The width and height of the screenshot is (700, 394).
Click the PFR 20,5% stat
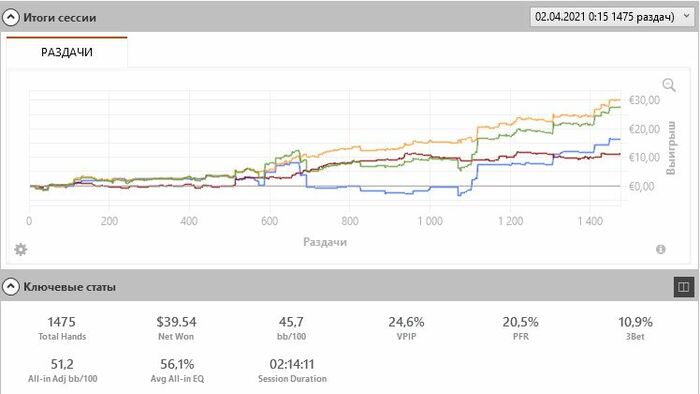pyautogui.click(x=521, y=328)
